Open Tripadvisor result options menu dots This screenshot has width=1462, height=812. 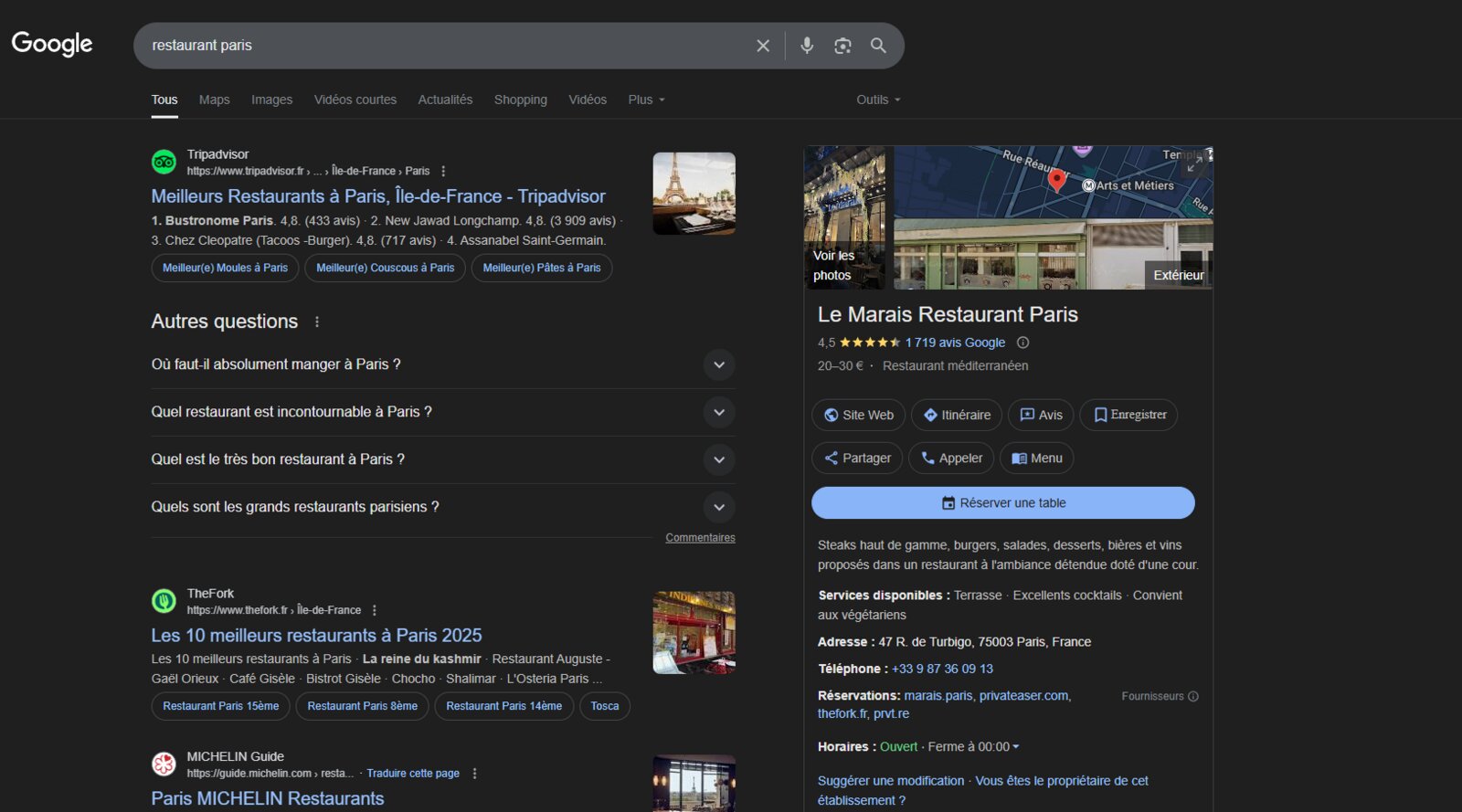(x=443, y=171)
